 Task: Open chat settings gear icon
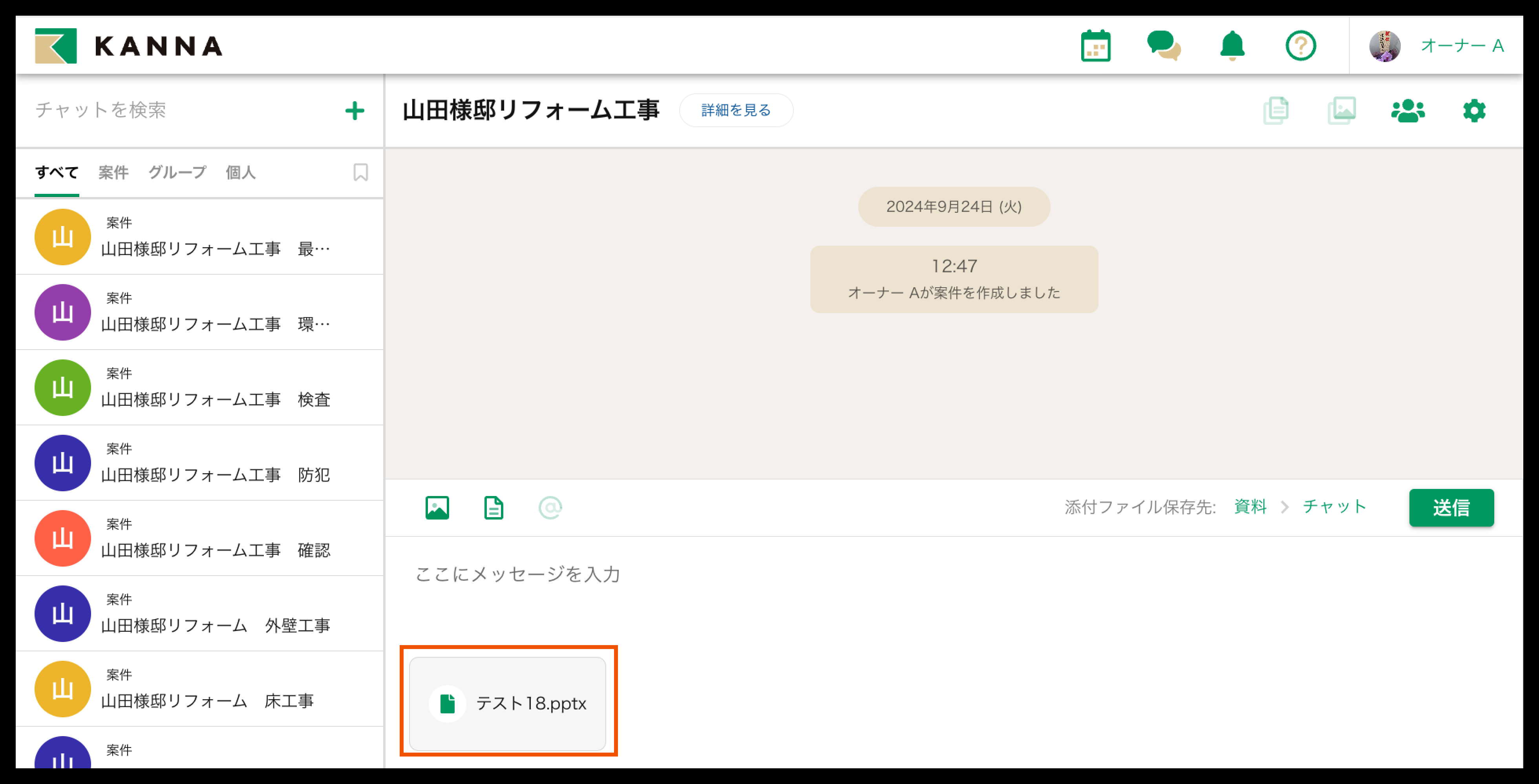(1474, 111)
